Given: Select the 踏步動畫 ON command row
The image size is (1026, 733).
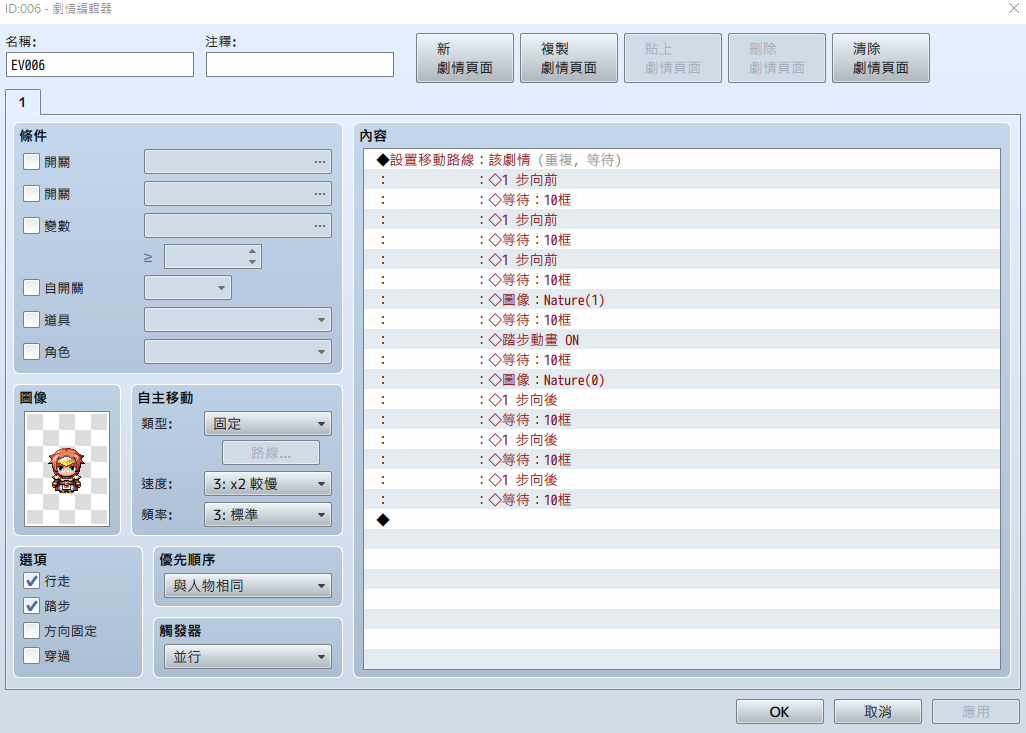Looking at the screenshot, I should (682, 340).
